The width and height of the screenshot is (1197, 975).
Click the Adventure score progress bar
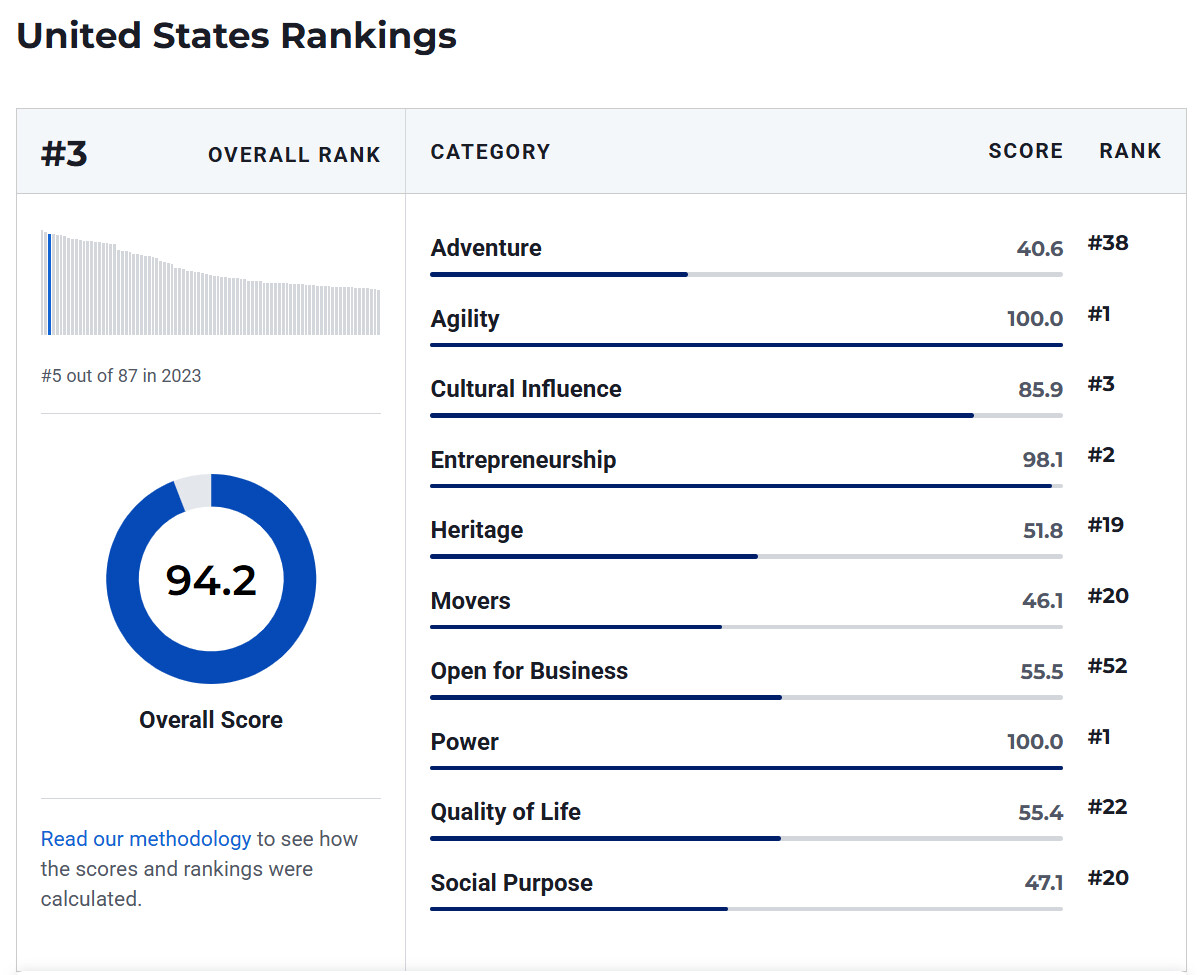tap(746, 274)
